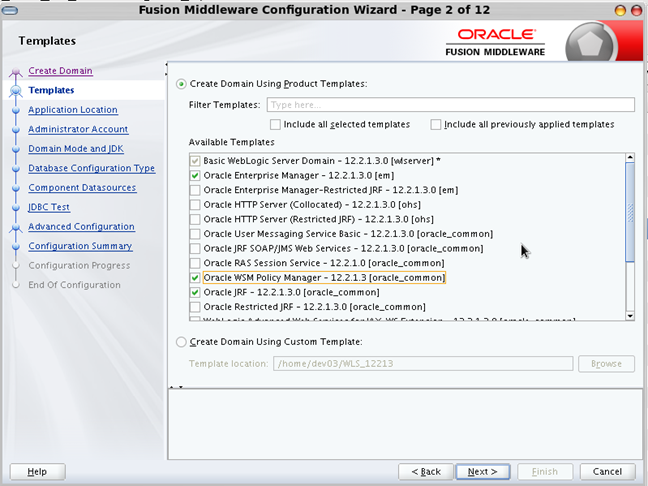Click the Filter Templates input field
This screenshot has height=486, width=648.
[x=450, y=105]
